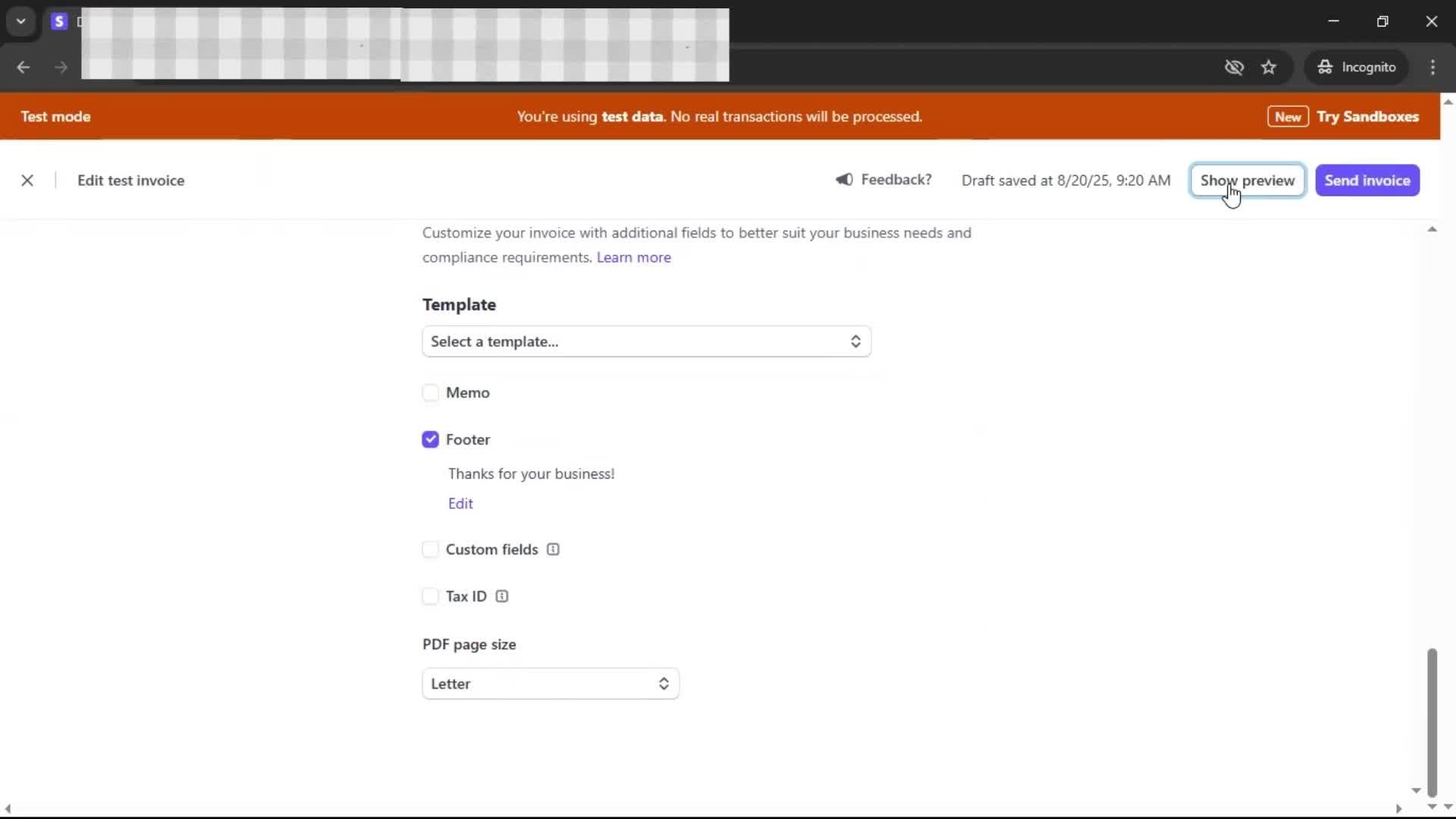Click the Try Sandboxes banner link
The image size is (1456, 819).
pos(1367,117)
